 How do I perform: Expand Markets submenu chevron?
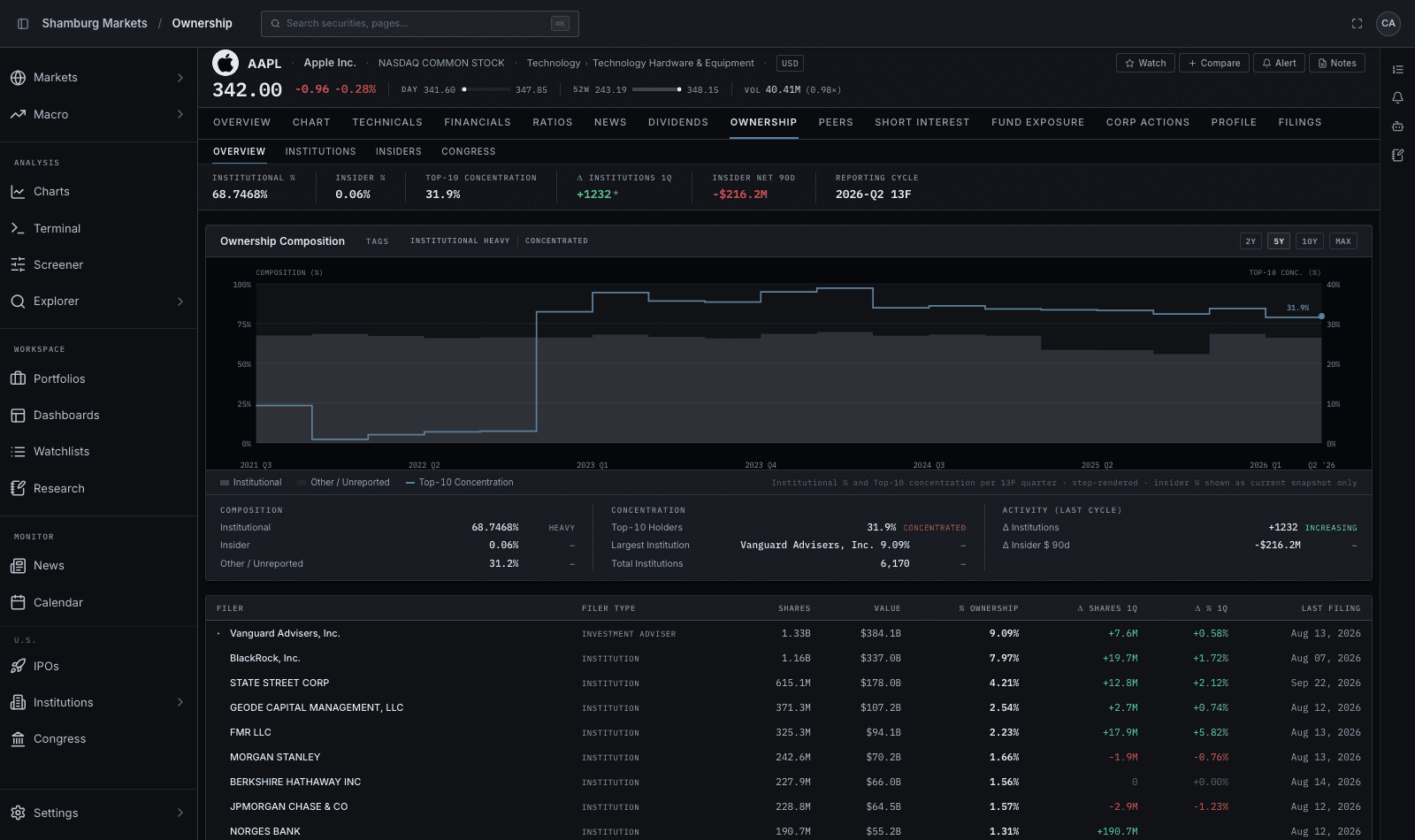180,78
